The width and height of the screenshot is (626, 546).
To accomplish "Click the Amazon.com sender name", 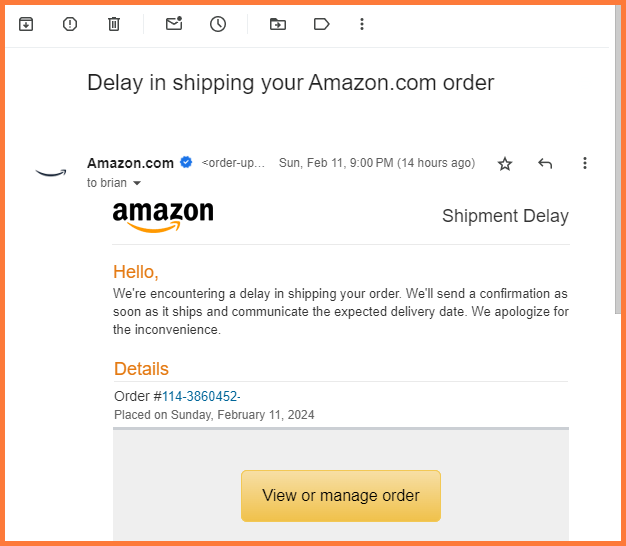I will (x=131, y=163).
